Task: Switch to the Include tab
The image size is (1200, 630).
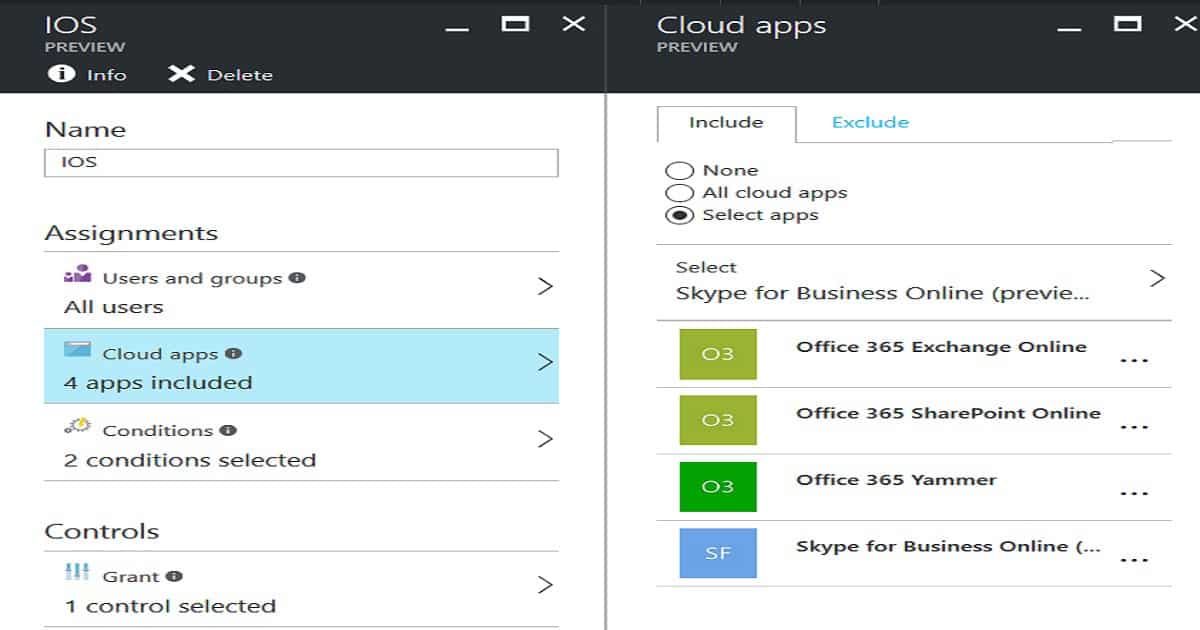Action: point(726,123)
